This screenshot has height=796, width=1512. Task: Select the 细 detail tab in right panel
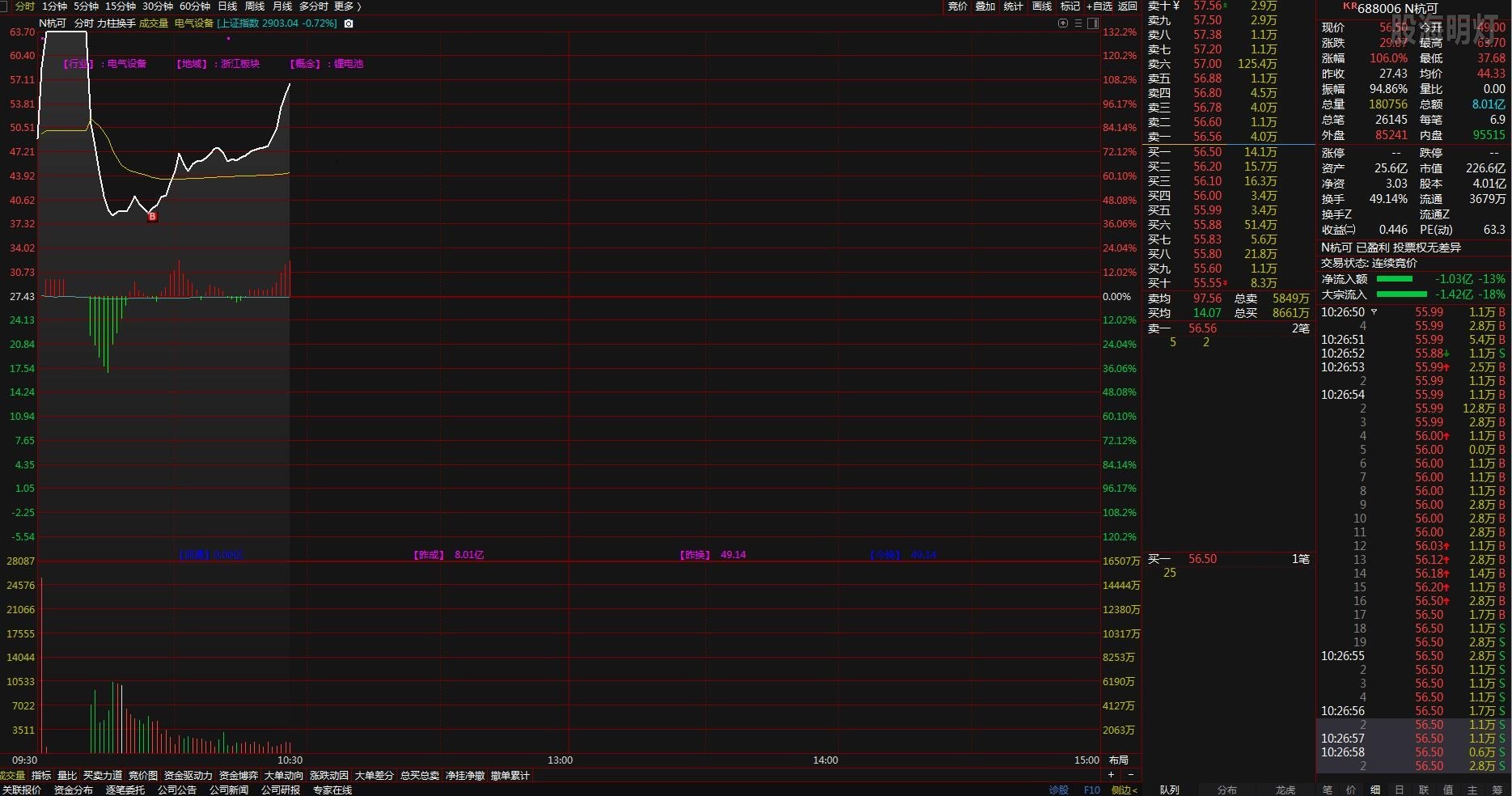(x=1375, y=790)
